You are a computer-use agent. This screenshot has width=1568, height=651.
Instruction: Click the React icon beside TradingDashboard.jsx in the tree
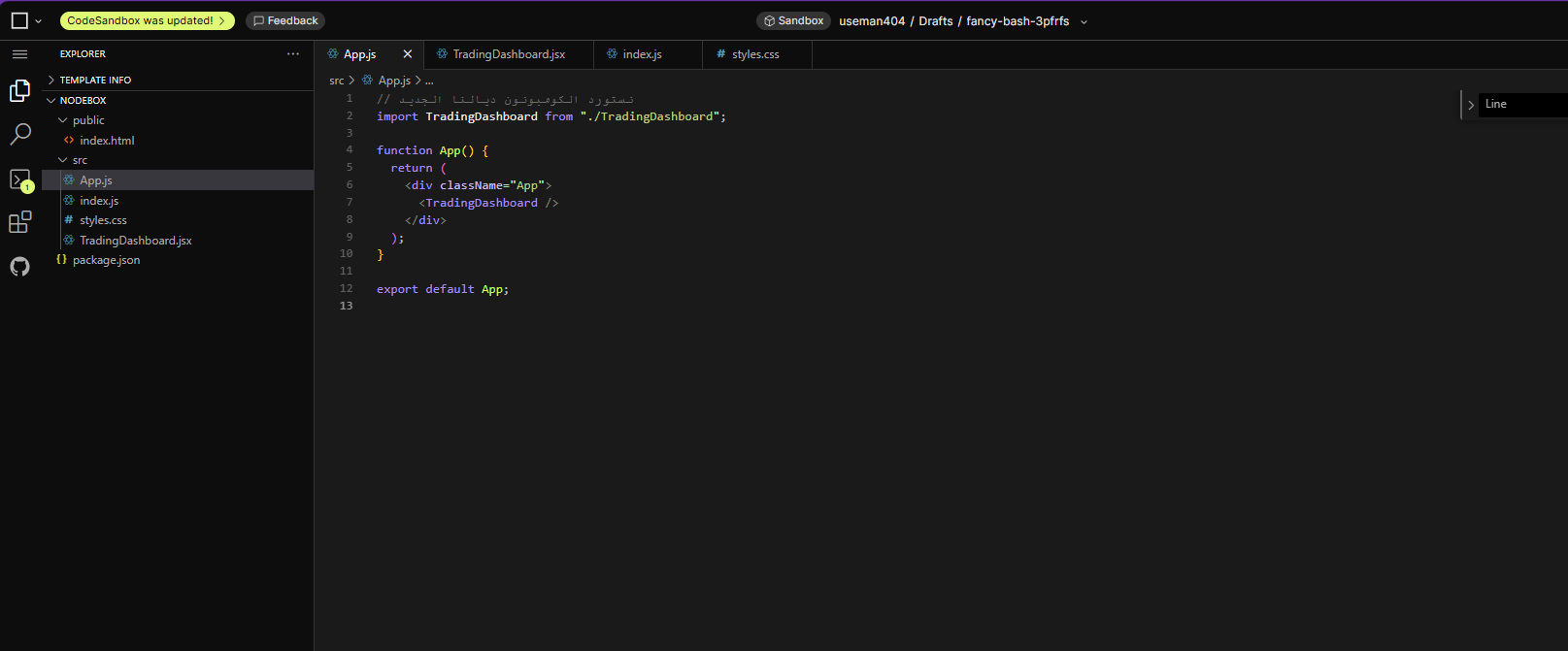click(x=69, y=241)
